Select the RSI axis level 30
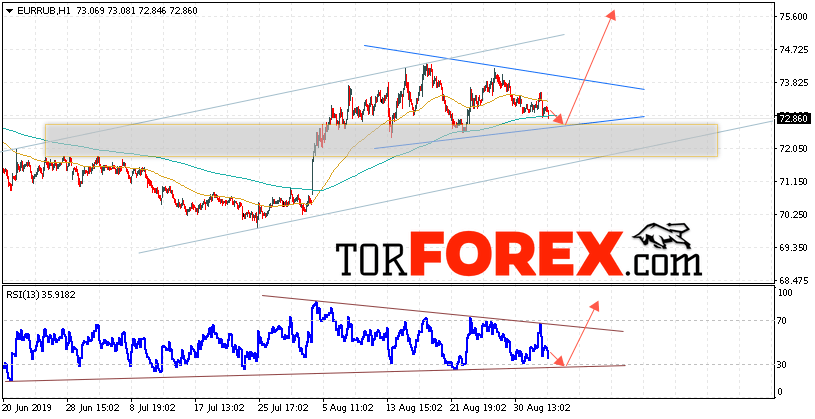The height and width of the screenshot is (419, 815). pyautogui.click(x=783, y=365)
